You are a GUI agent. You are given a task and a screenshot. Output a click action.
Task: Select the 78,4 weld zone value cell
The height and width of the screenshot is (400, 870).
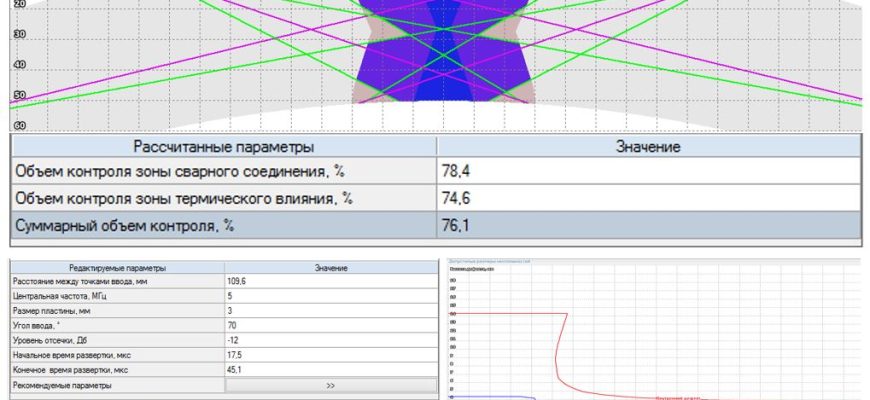(647, 171)
